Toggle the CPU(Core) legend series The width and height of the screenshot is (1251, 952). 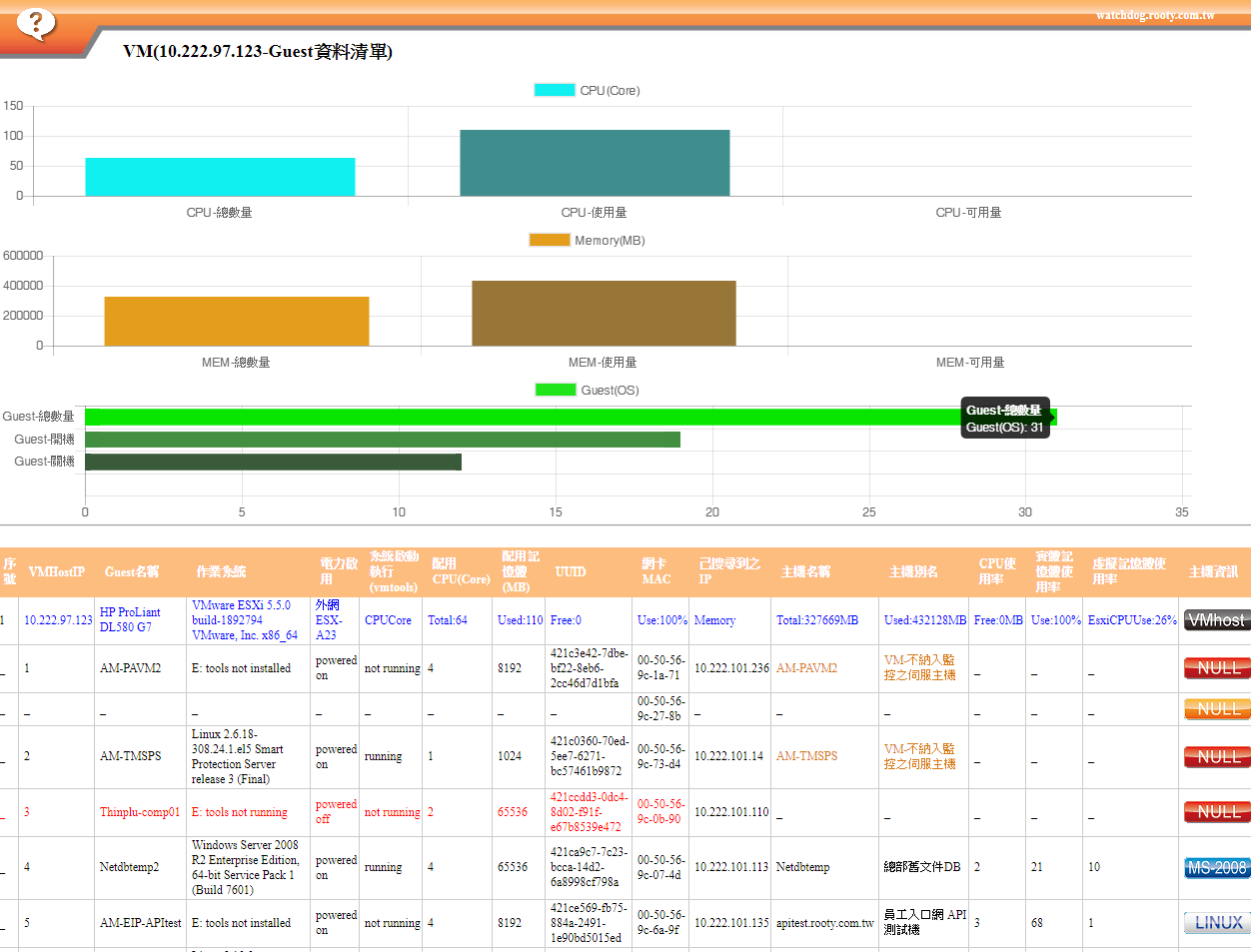[x=587, y=91]
